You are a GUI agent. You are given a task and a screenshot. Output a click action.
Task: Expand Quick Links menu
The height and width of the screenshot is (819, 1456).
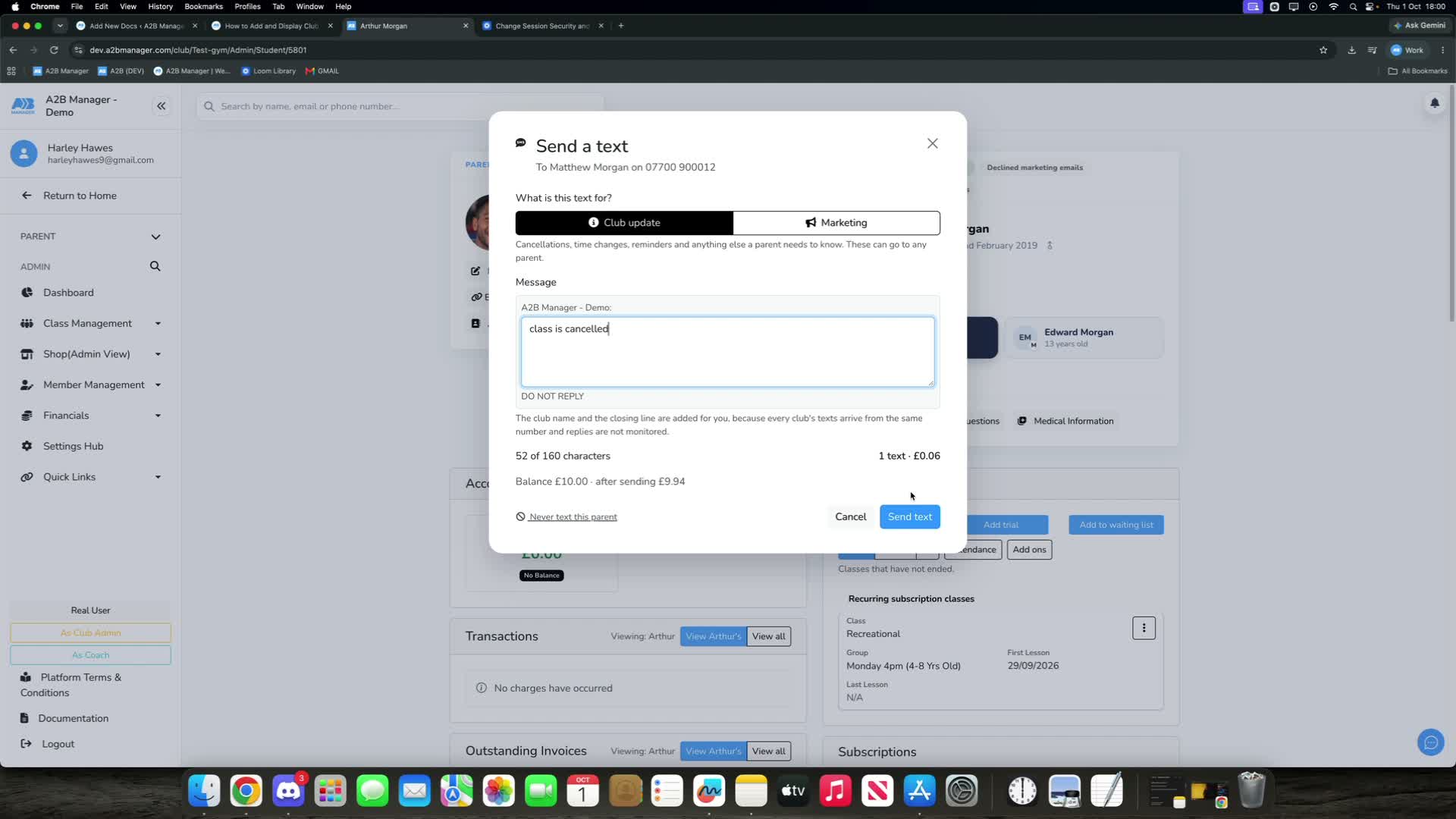click(x=90, y=477)
